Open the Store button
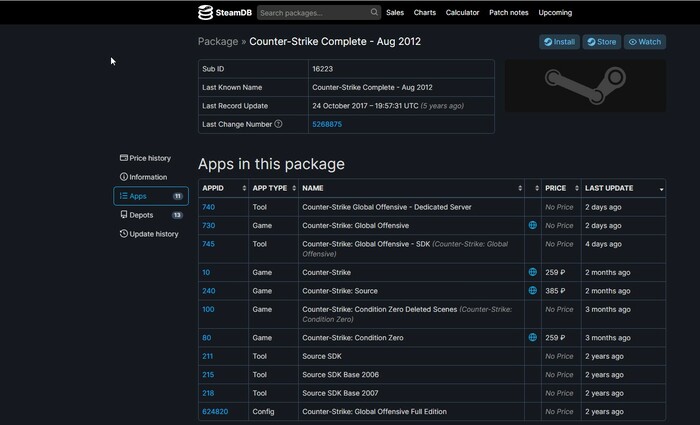 (x=601, y=42)
